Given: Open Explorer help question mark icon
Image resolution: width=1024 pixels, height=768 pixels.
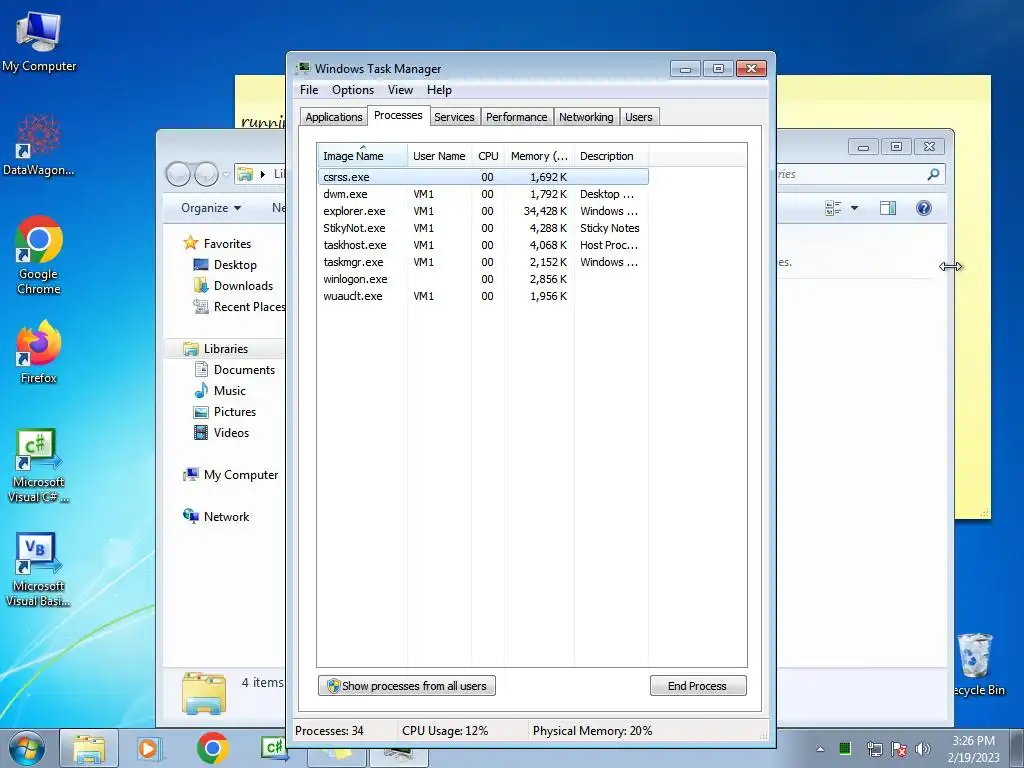Looking at the screenshot, I should 923,208.
